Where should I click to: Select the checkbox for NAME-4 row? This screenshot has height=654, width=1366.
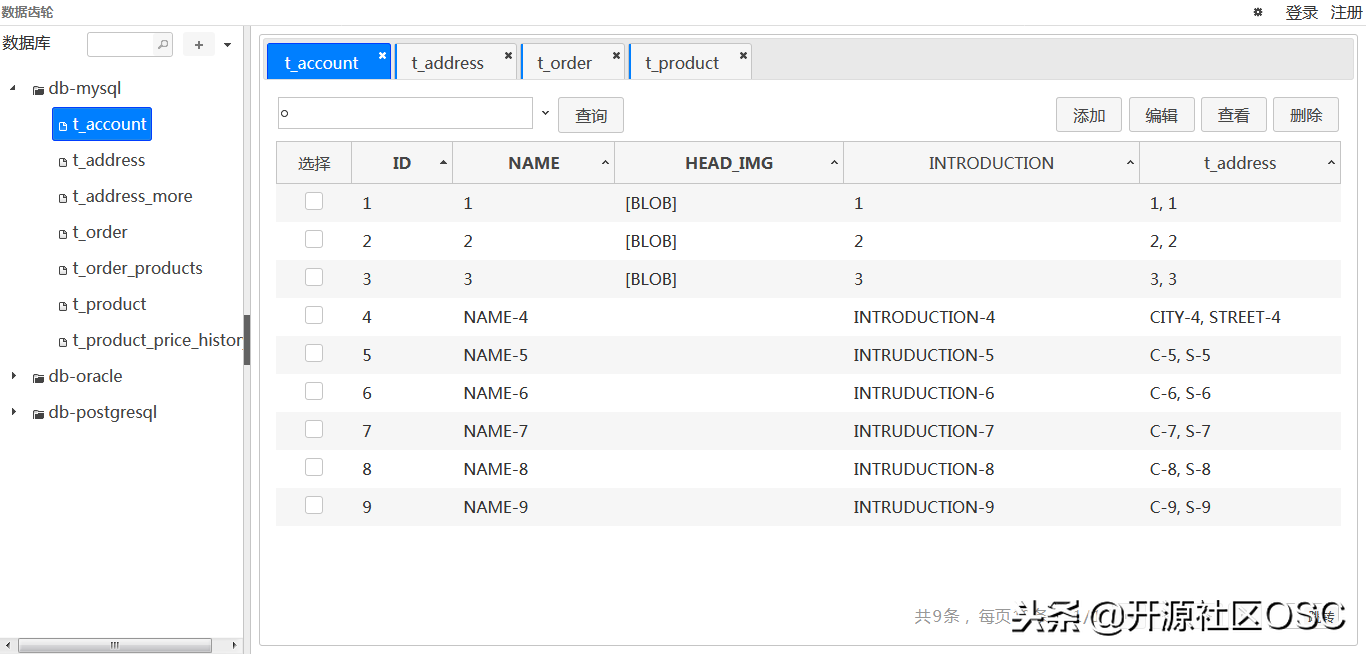tap(314, 315)
